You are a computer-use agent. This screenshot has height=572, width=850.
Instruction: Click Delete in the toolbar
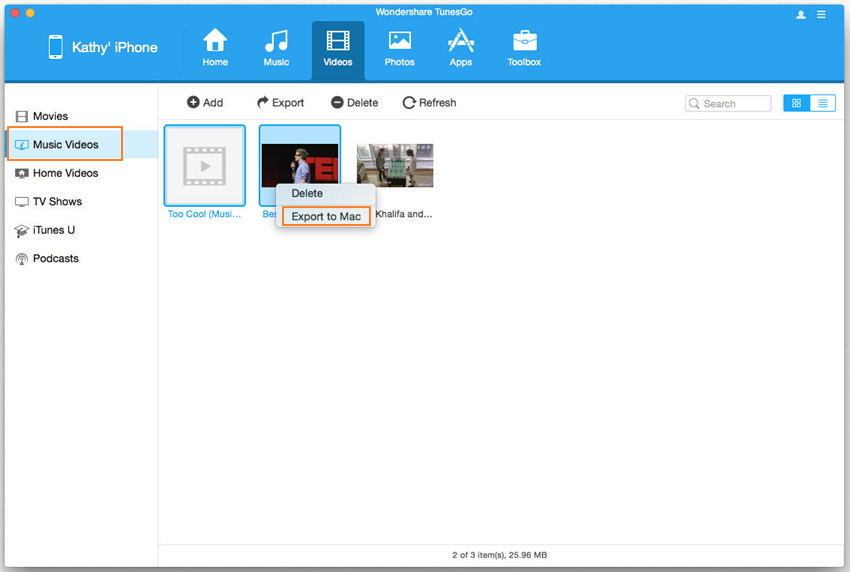(354, 103)
